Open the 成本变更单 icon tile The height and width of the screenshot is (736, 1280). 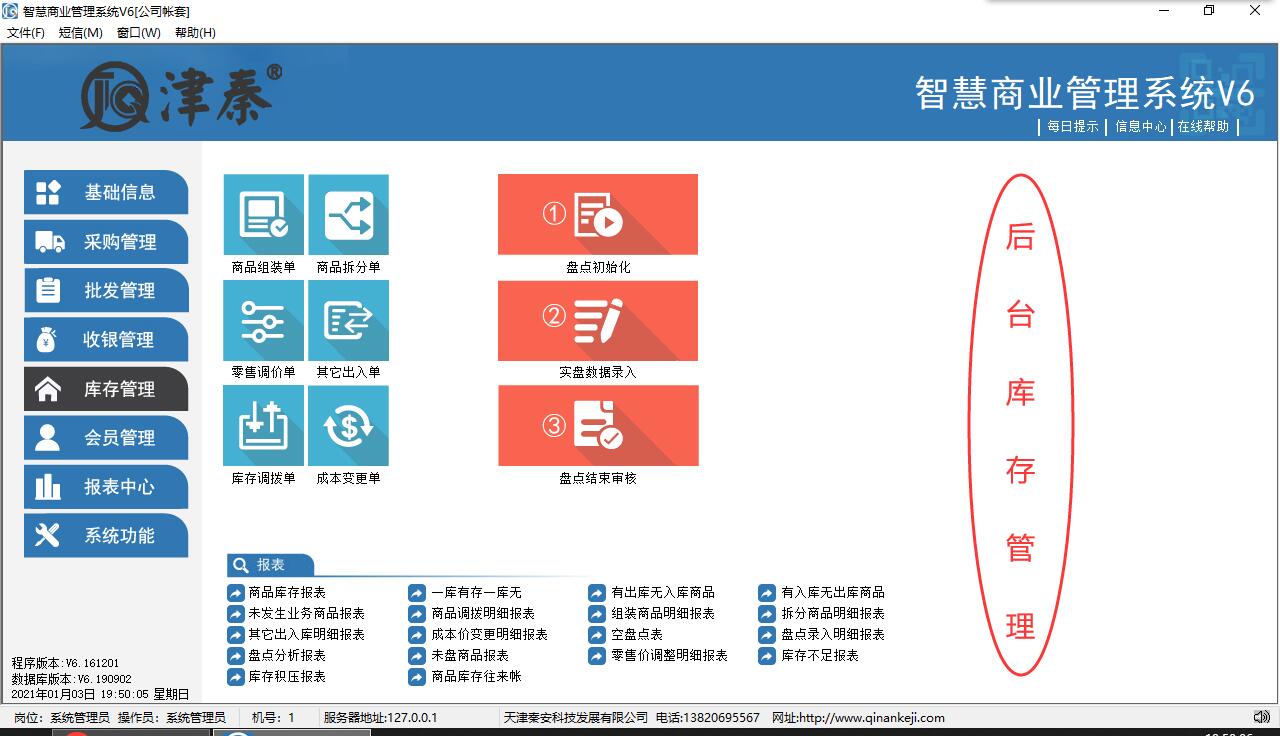(x=348, y=426)
